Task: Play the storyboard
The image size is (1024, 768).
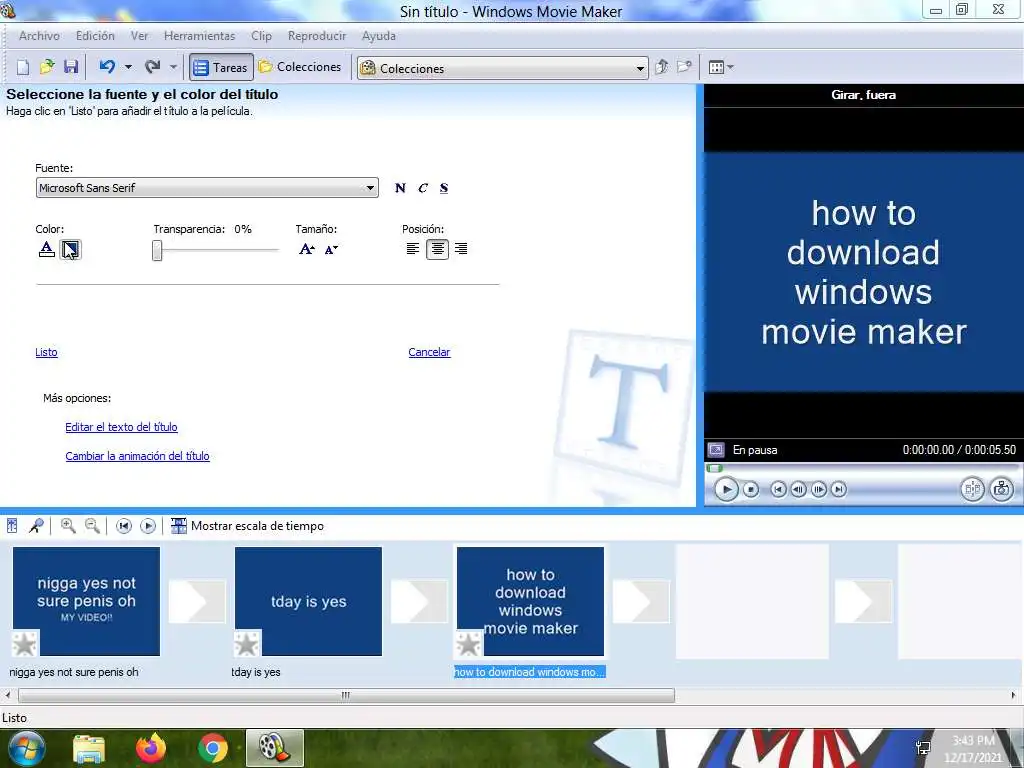Action: click(148, 526)
